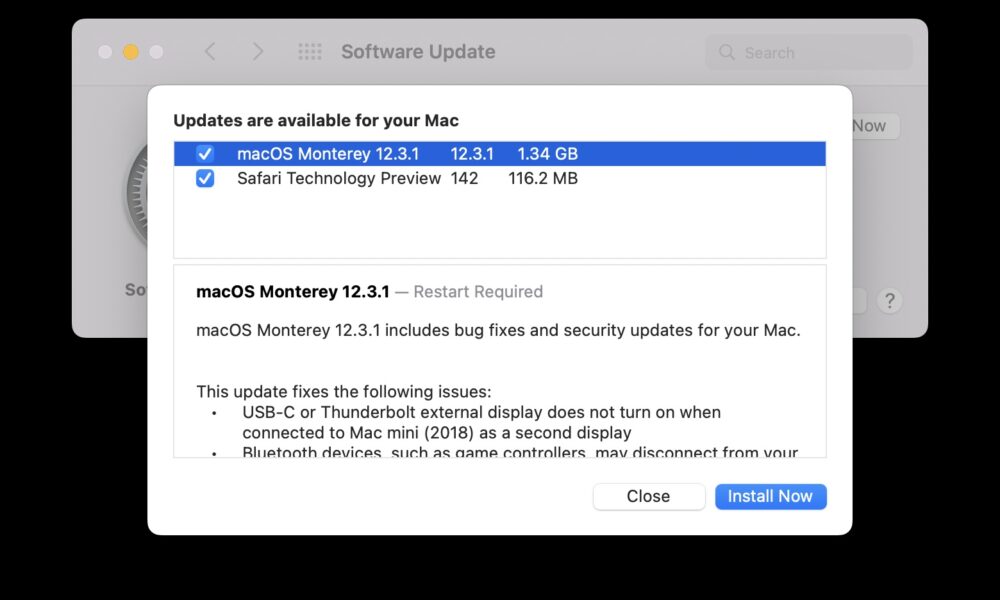Click the empty area of updates list
The width and height of the screenshot is (1000, 600).
500,224
